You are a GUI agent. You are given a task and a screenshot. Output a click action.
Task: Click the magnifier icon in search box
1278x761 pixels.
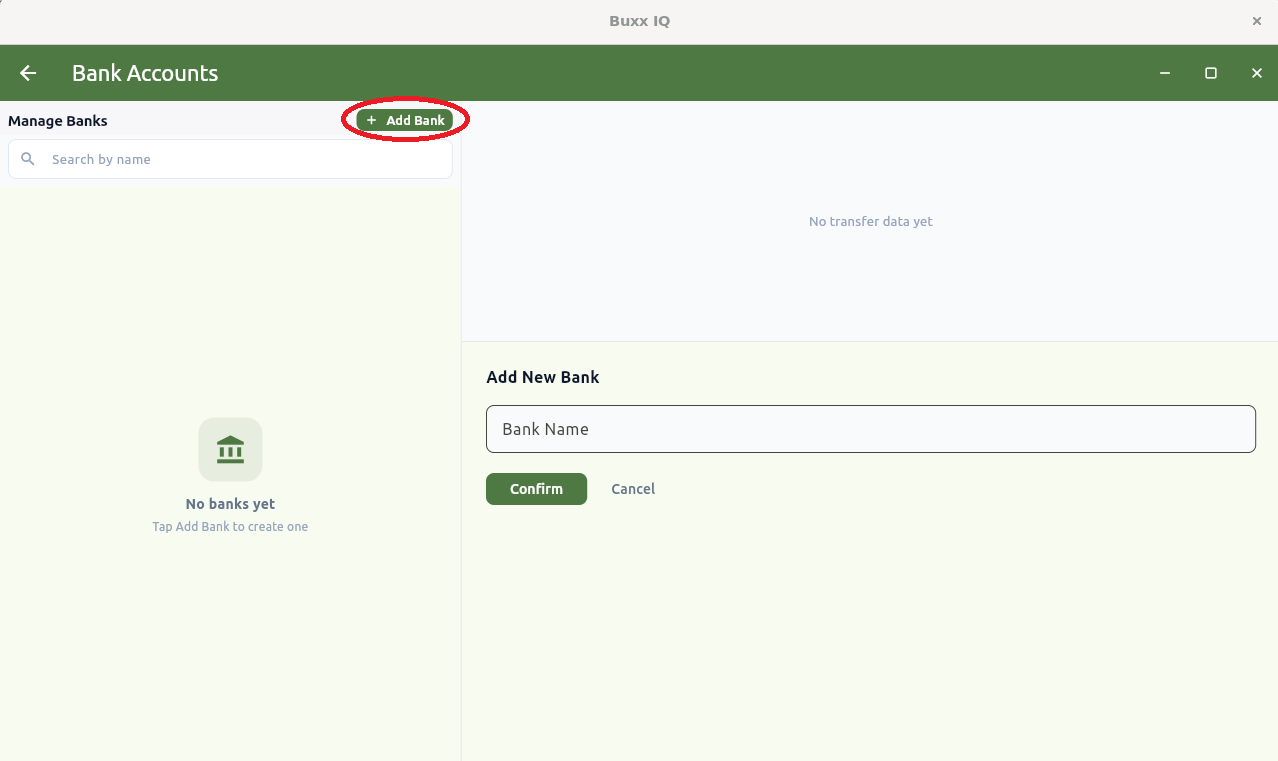[x=28, y=159]
